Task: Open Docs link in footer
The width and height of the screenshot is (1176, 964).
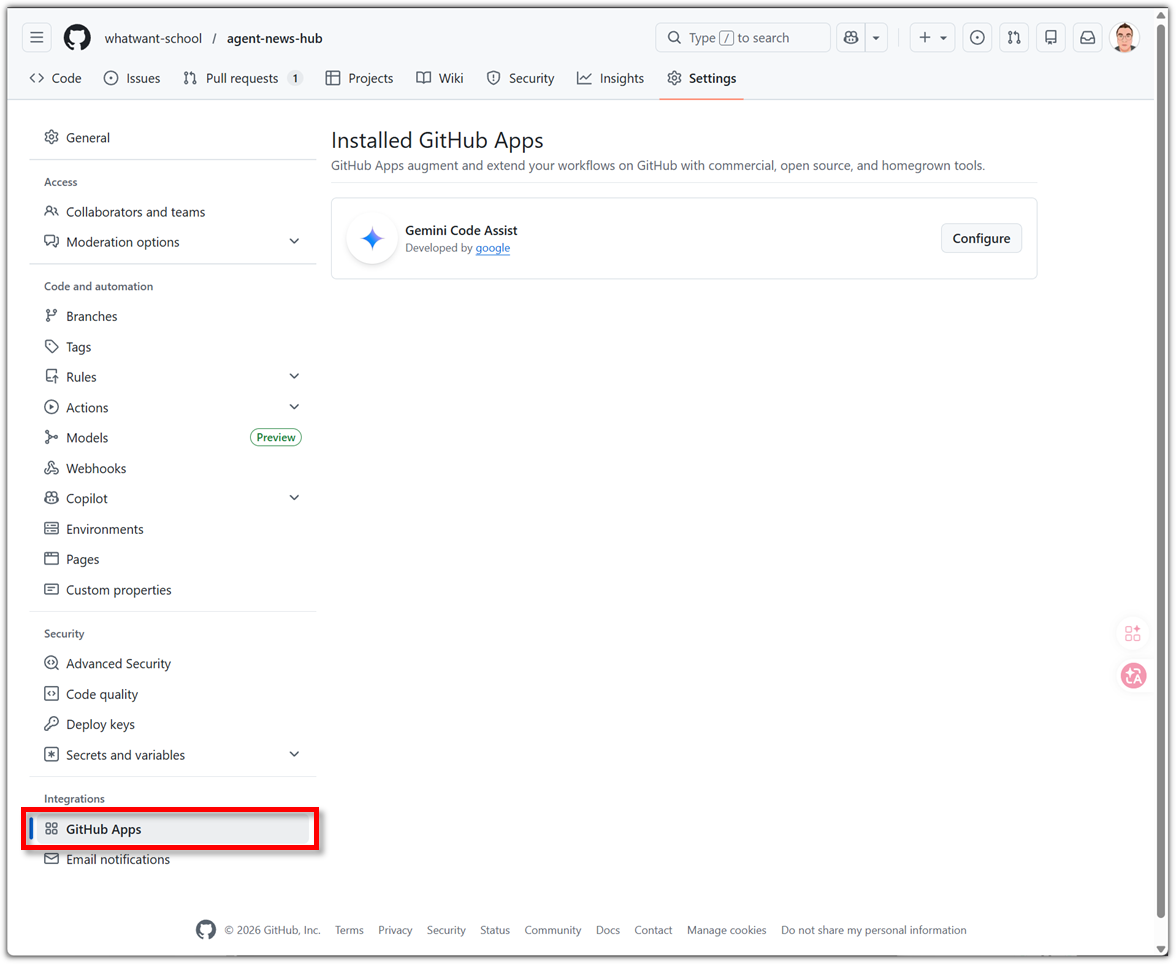Action: click(x=608, y=930)
